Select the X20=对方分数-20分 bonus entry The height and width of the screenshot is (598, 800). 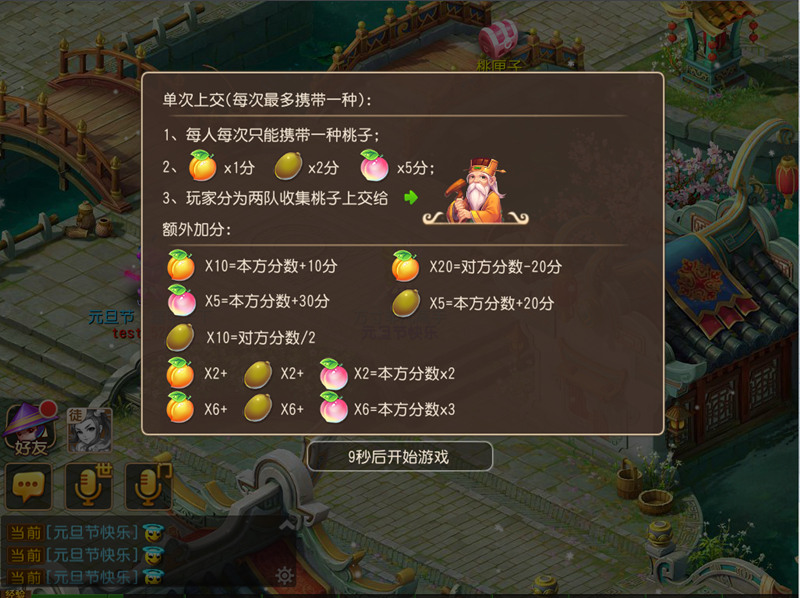[477, 266]
